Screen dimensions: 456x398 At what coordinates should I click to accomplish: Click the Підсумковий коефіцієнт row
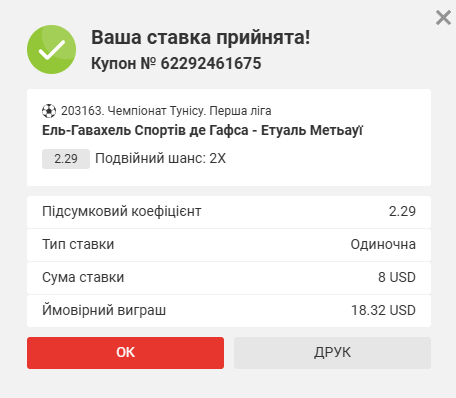tap(229, 212)
